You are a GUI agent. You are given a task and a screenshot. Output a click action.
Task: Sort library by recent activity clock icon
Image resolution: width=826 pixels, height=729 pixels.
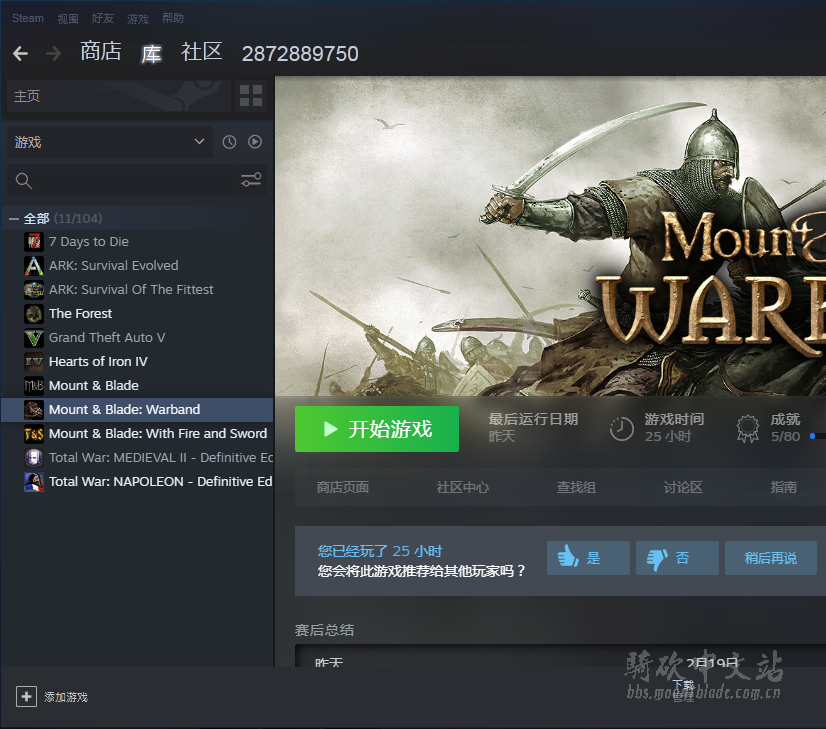pyautogui.click(x=229, y=142)
